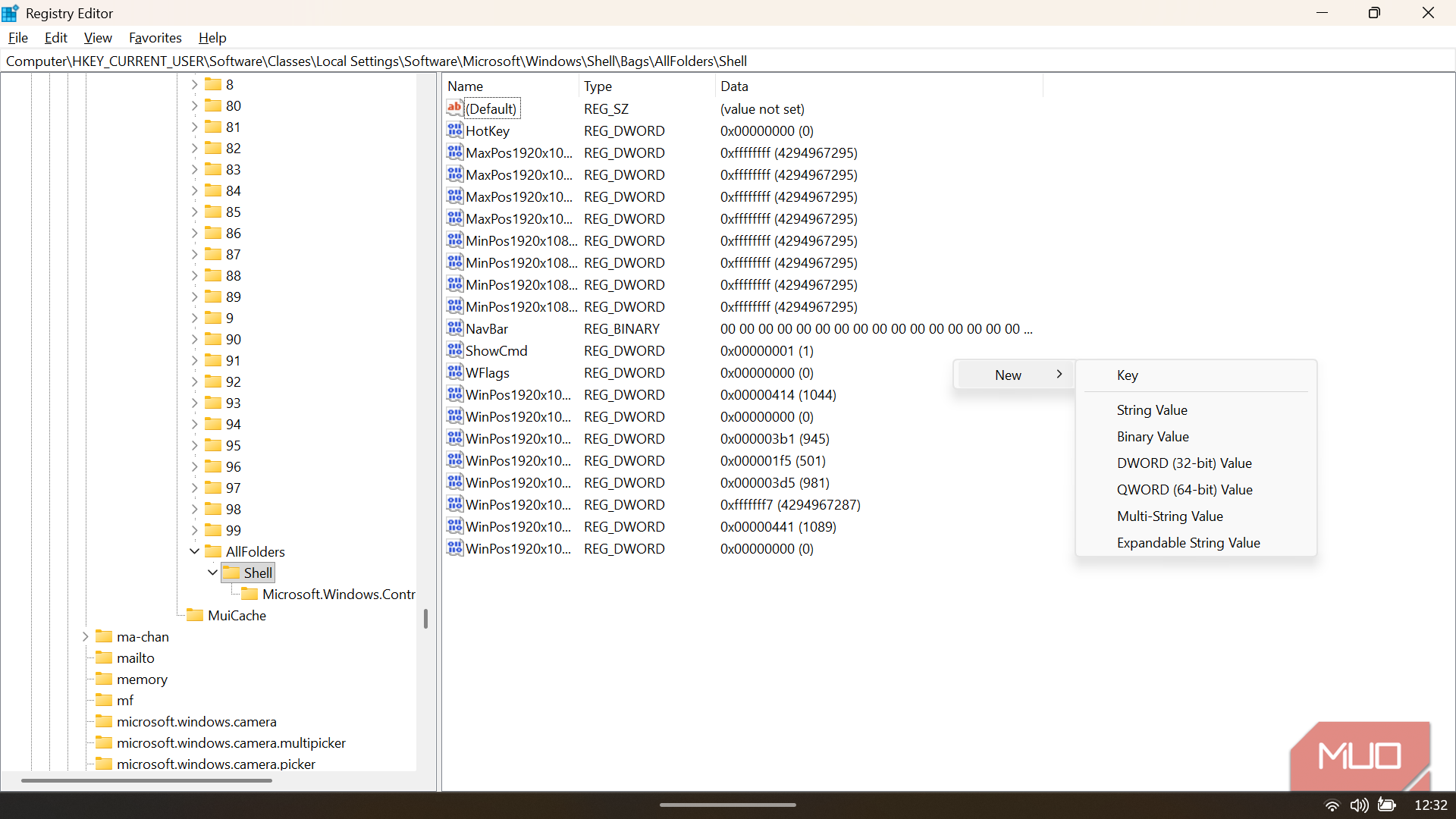The height and width of the screenshot is (819, 1456).
Task: Select the microsoft.windows.camera.picker key
Action: [x=216, y=764]
